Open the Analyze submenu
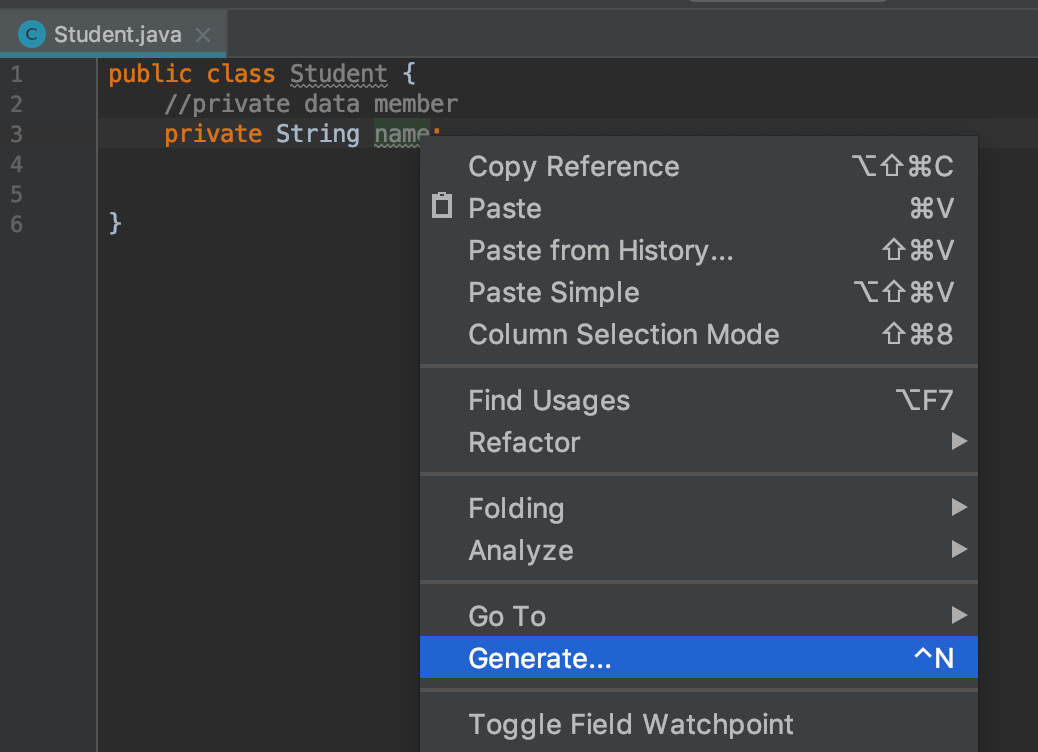Screen dimensions: 1038x752 tap(520, 550)
